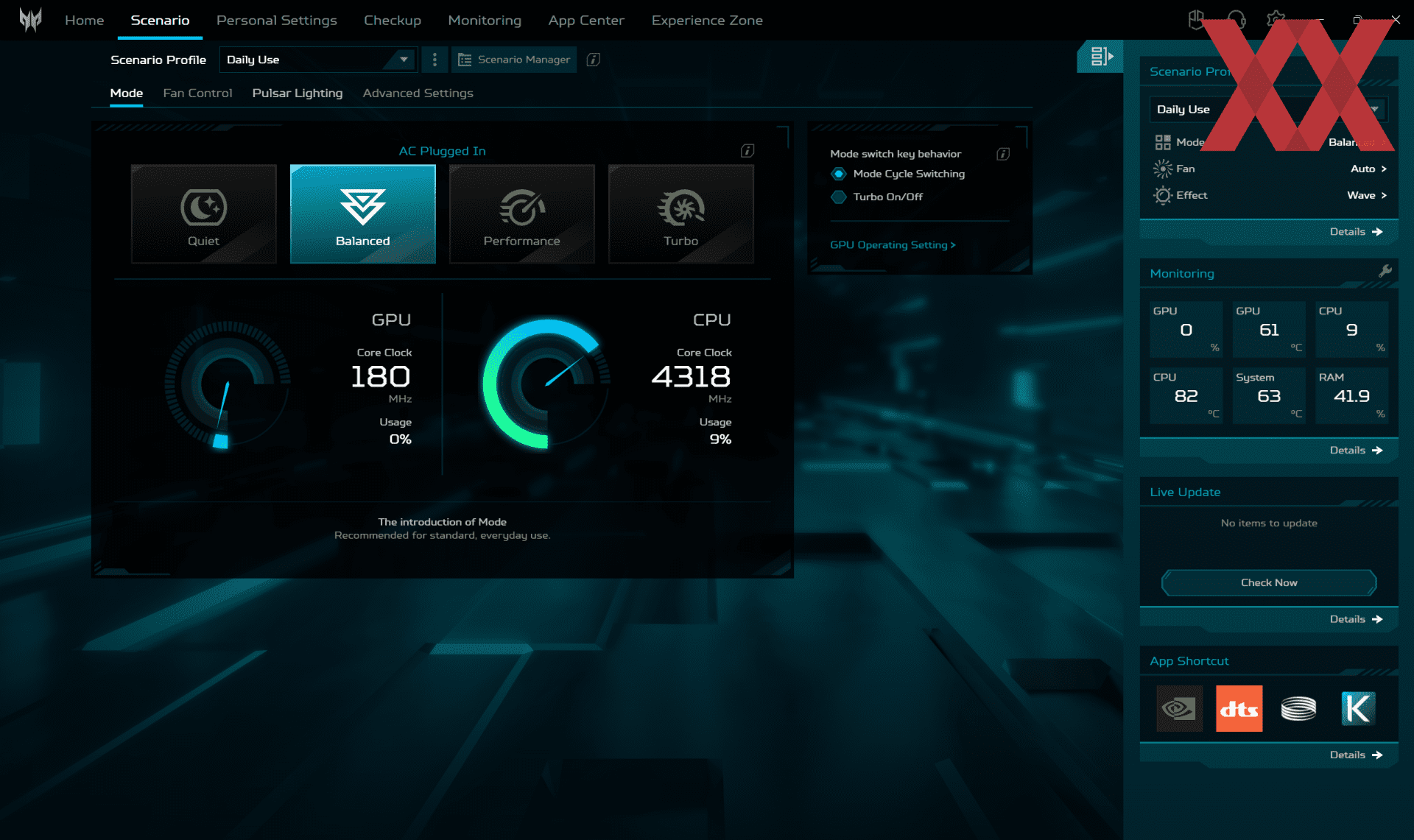Expand the Effect Wave setting in sidebar
The image size is (1414, 840).
(x=1368, y=195)
